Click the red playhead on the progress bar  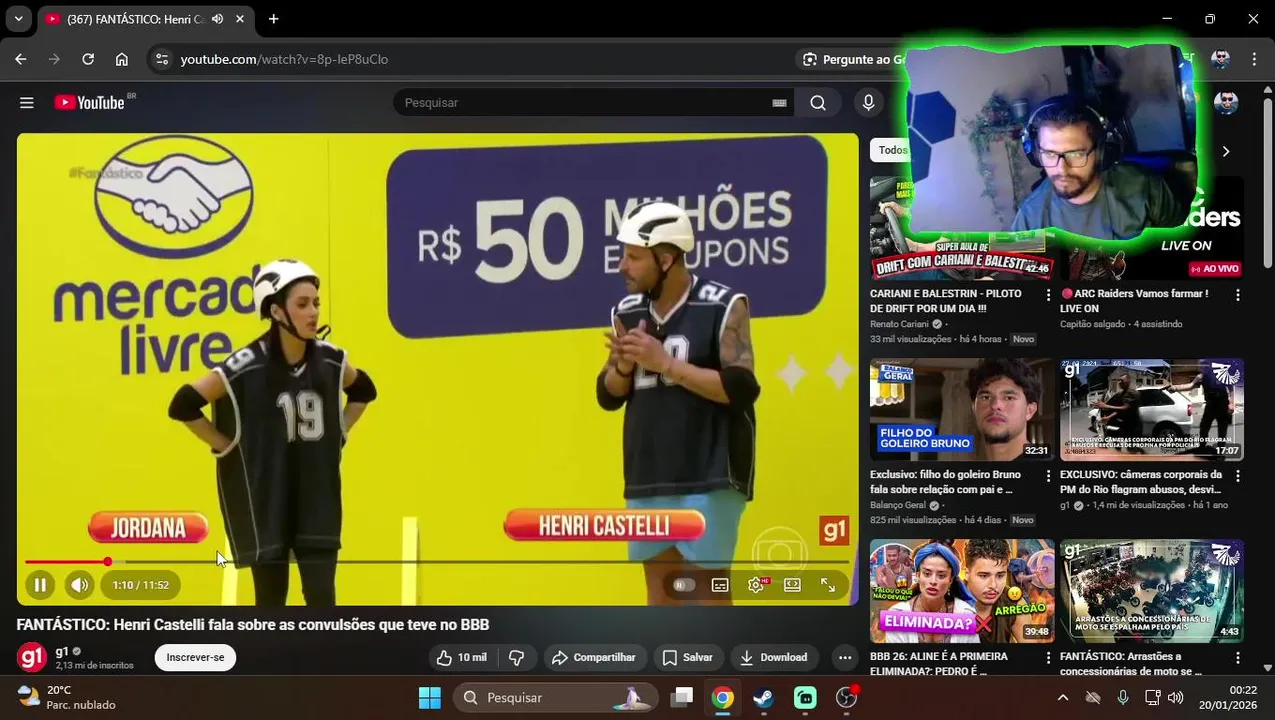tap(107, 562)
